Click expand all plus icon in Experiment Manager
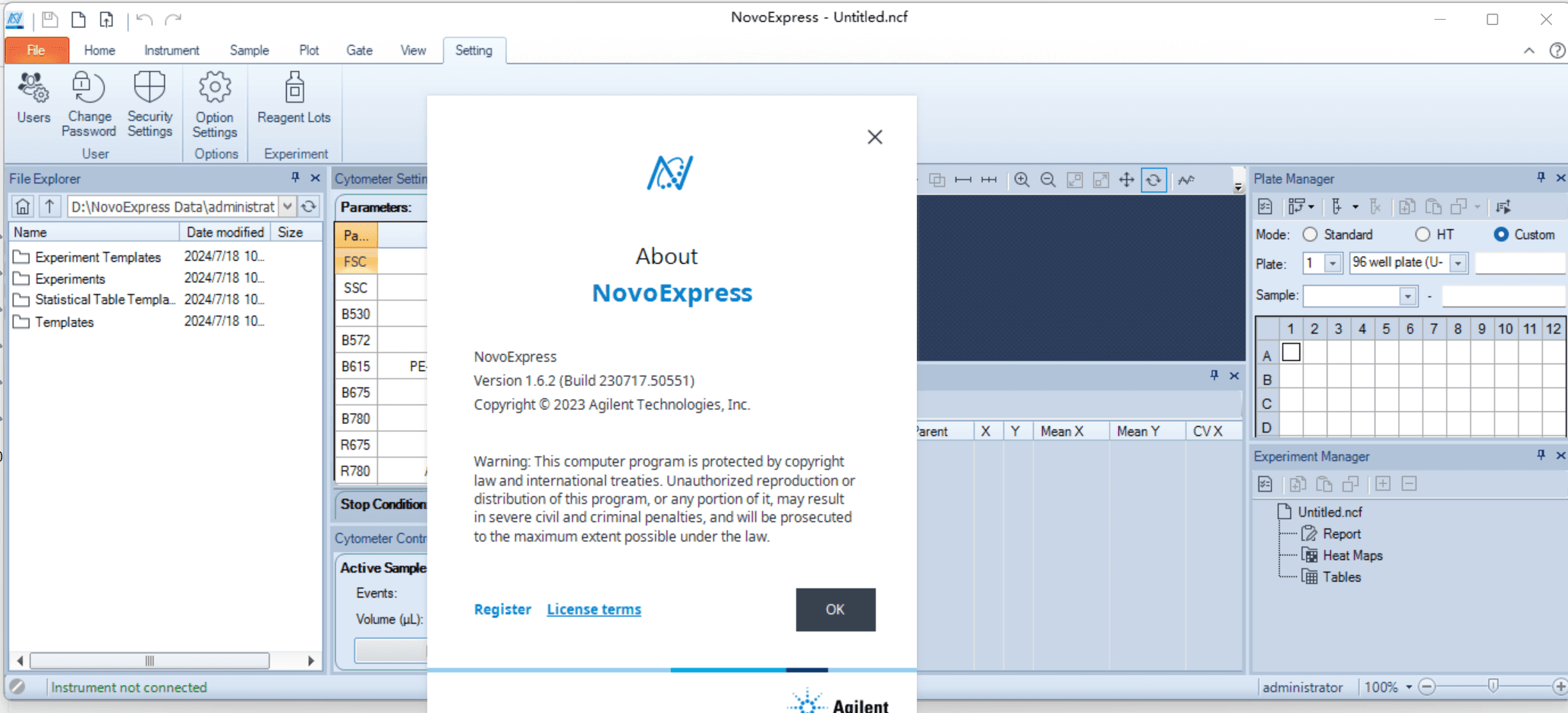The image size is (1568, 713). click(1383, 484)
